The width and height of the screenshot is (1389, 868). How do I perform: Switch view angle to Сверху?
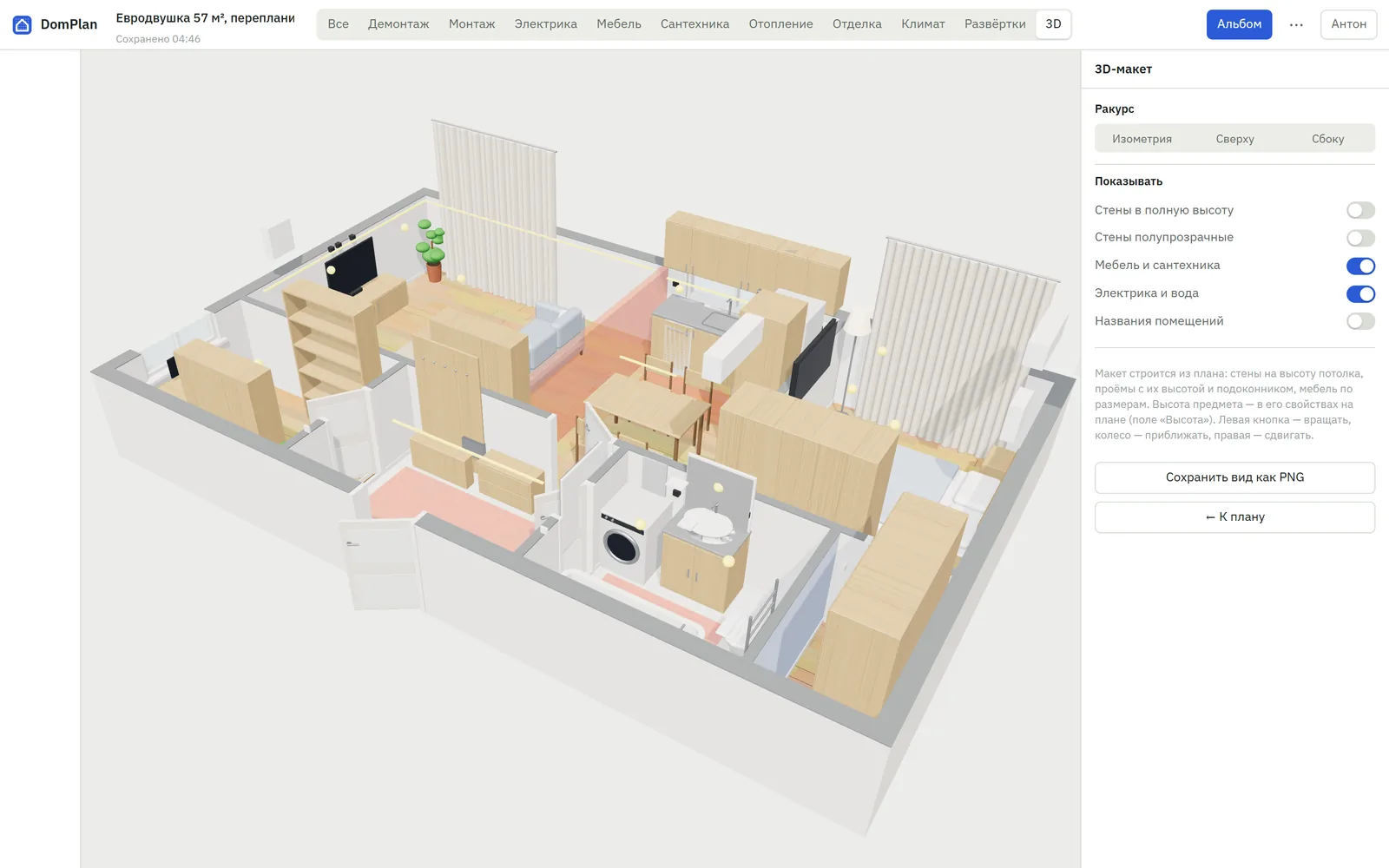pos(1234,139)
